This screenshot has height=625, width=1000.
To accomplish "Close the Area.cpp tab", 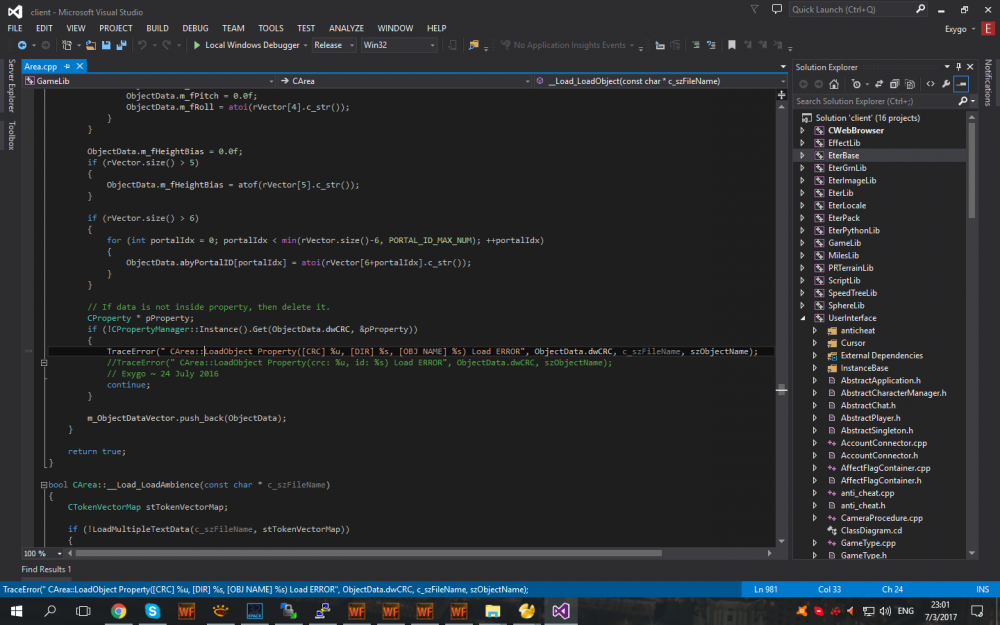I will coord(80,66).
